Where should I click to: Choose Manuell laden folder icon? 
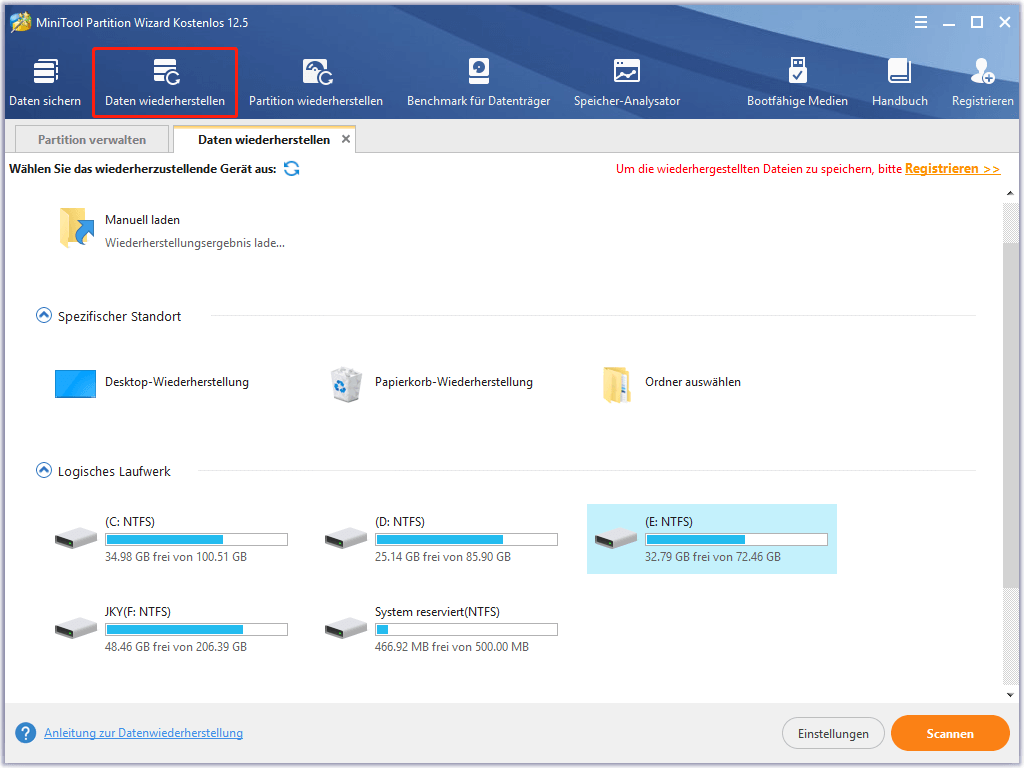click(76, 228)
